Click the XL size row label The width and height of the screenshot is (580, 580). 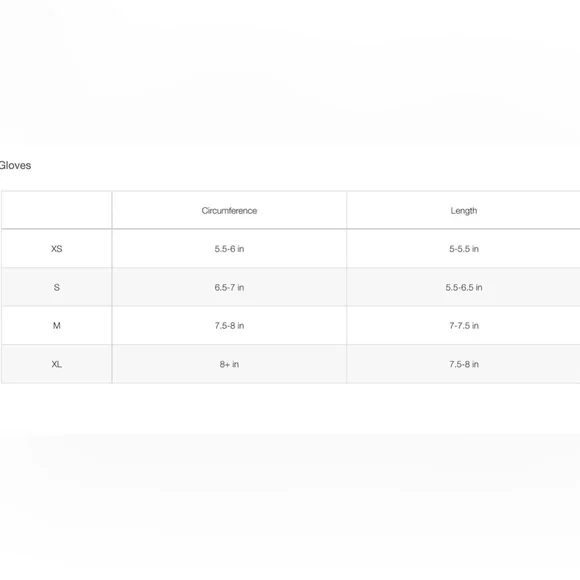[57, 364]
